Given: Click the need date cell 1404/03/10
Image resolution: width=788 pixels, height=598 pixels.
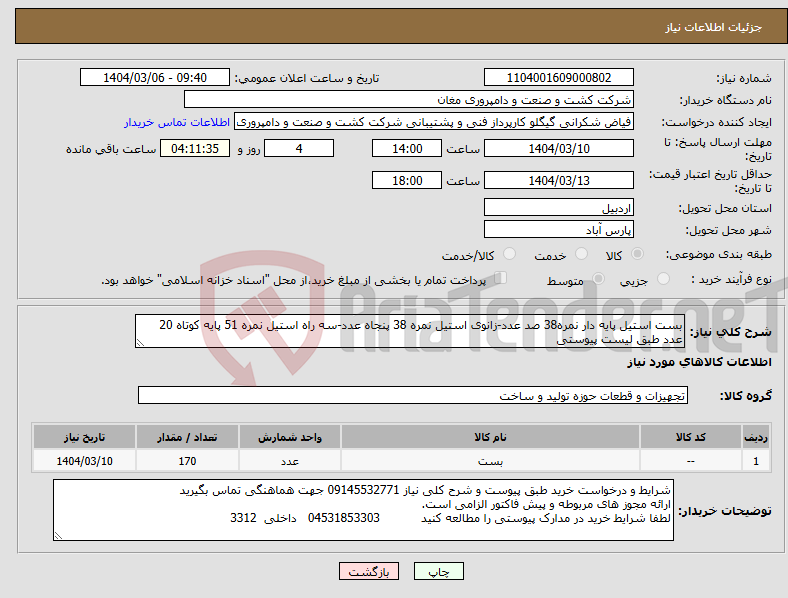Looking at the screenshot, I should (x=84, y=461).
